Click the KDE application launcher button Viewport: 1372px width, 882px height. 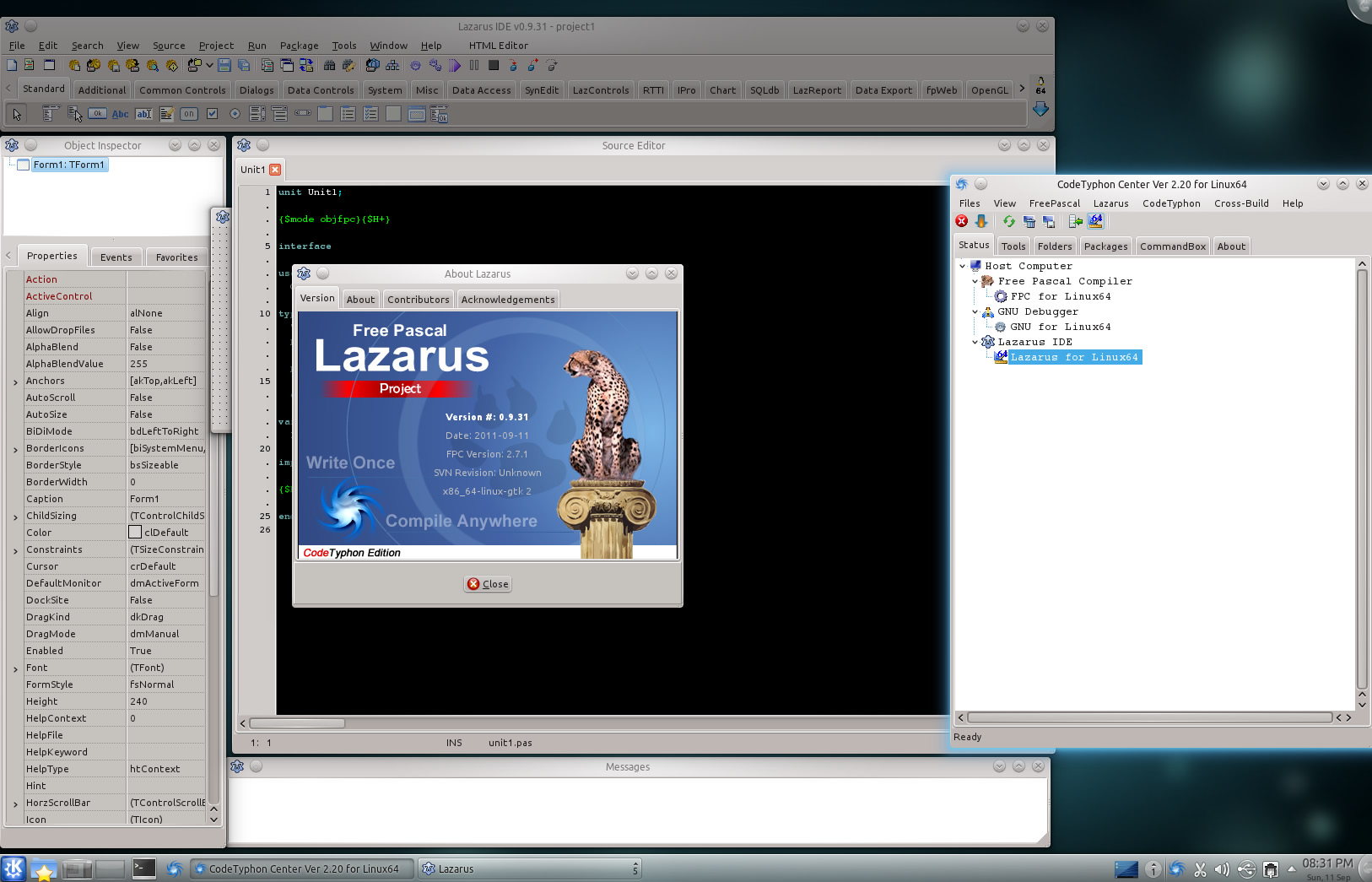(x=14, y=868)
